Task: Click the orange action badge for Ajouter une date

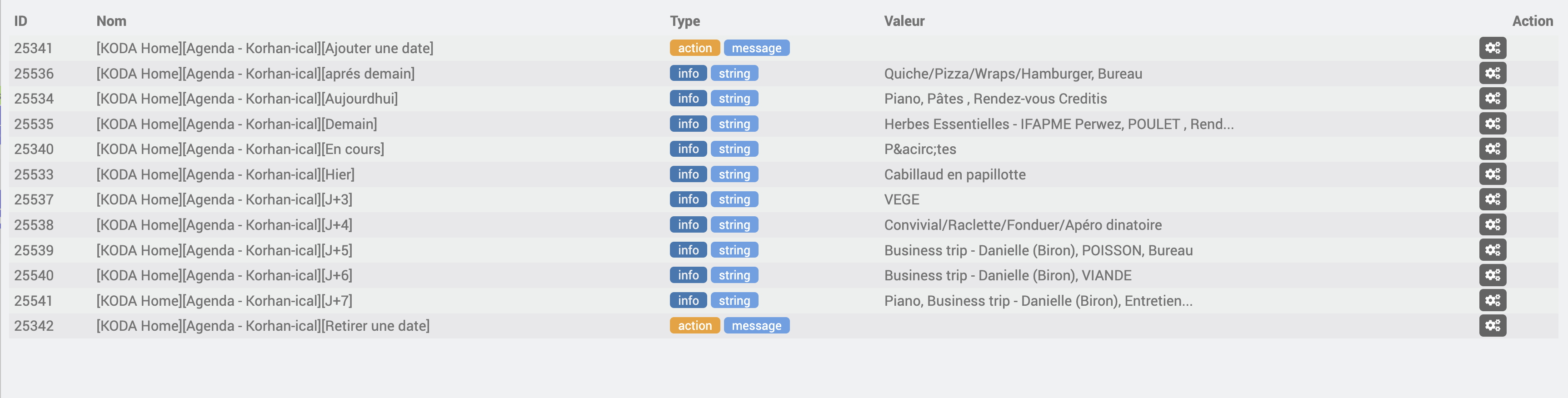Action: pyautogui.click(x=694, y=48)
